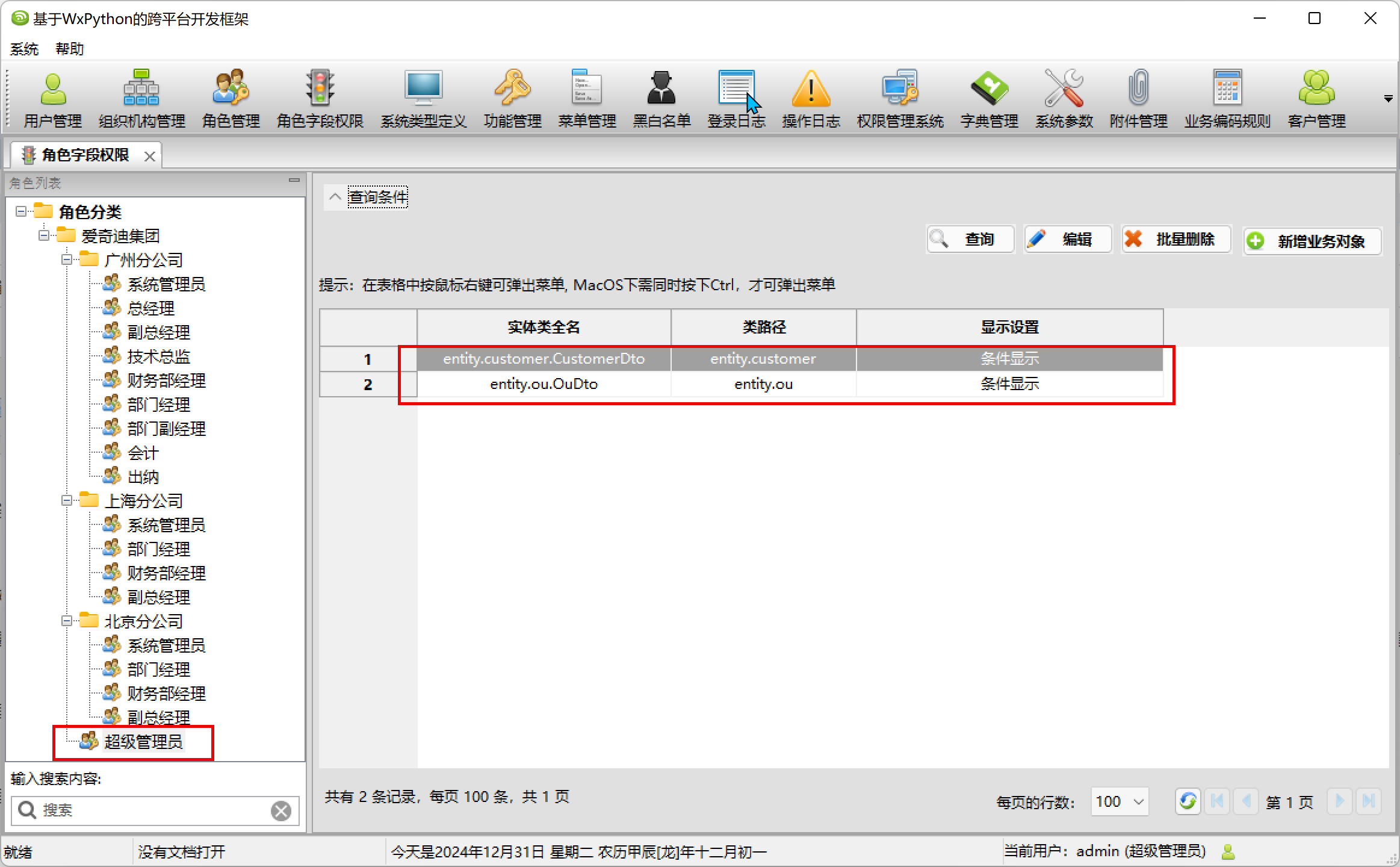Collapse the 广州分公司 tree node
Screen dimensions: 1400x867
tap(67, 260)
